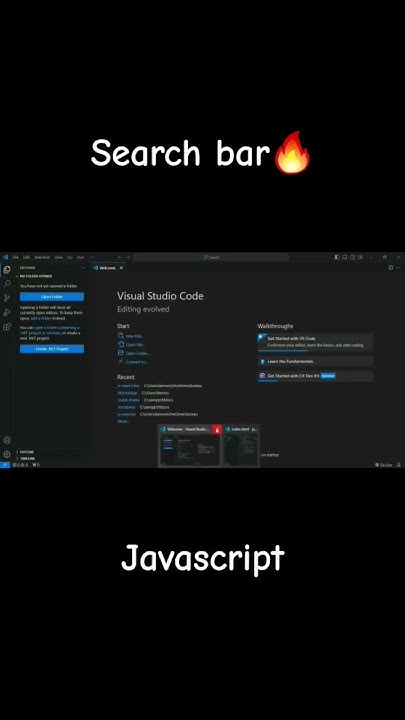Open the Manage gear in activity bar
Viewport: 405px width, 720px height.
pos(7,454)
